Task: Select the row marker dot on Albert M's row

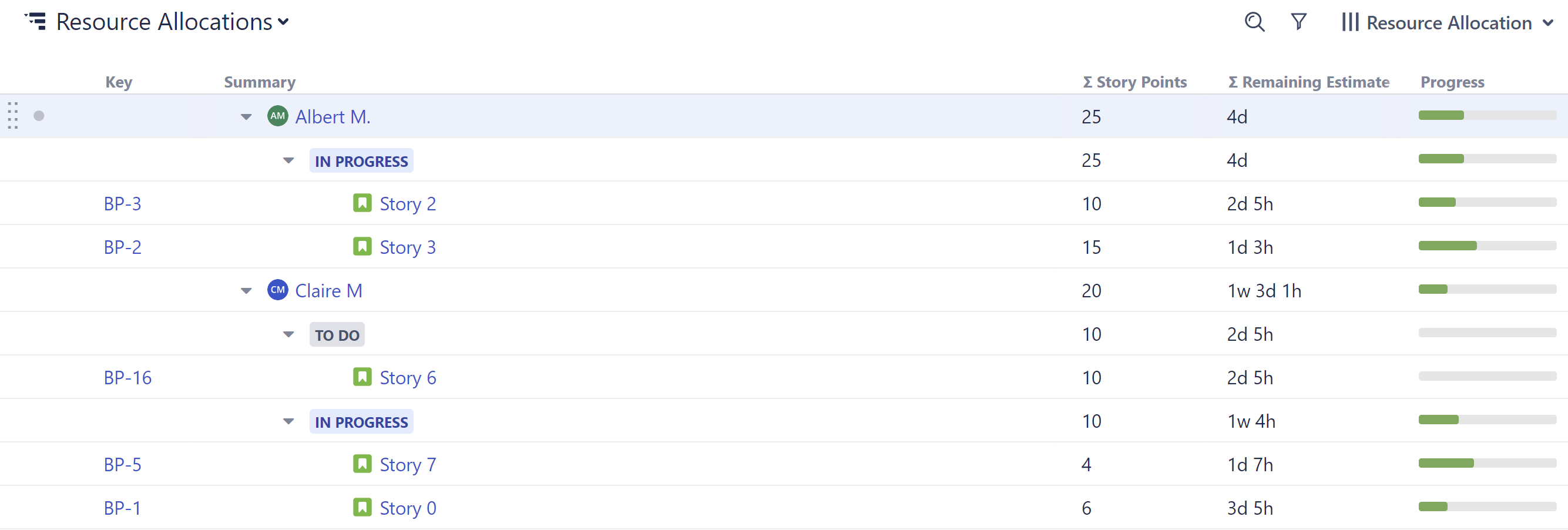Action: point(39,115)
